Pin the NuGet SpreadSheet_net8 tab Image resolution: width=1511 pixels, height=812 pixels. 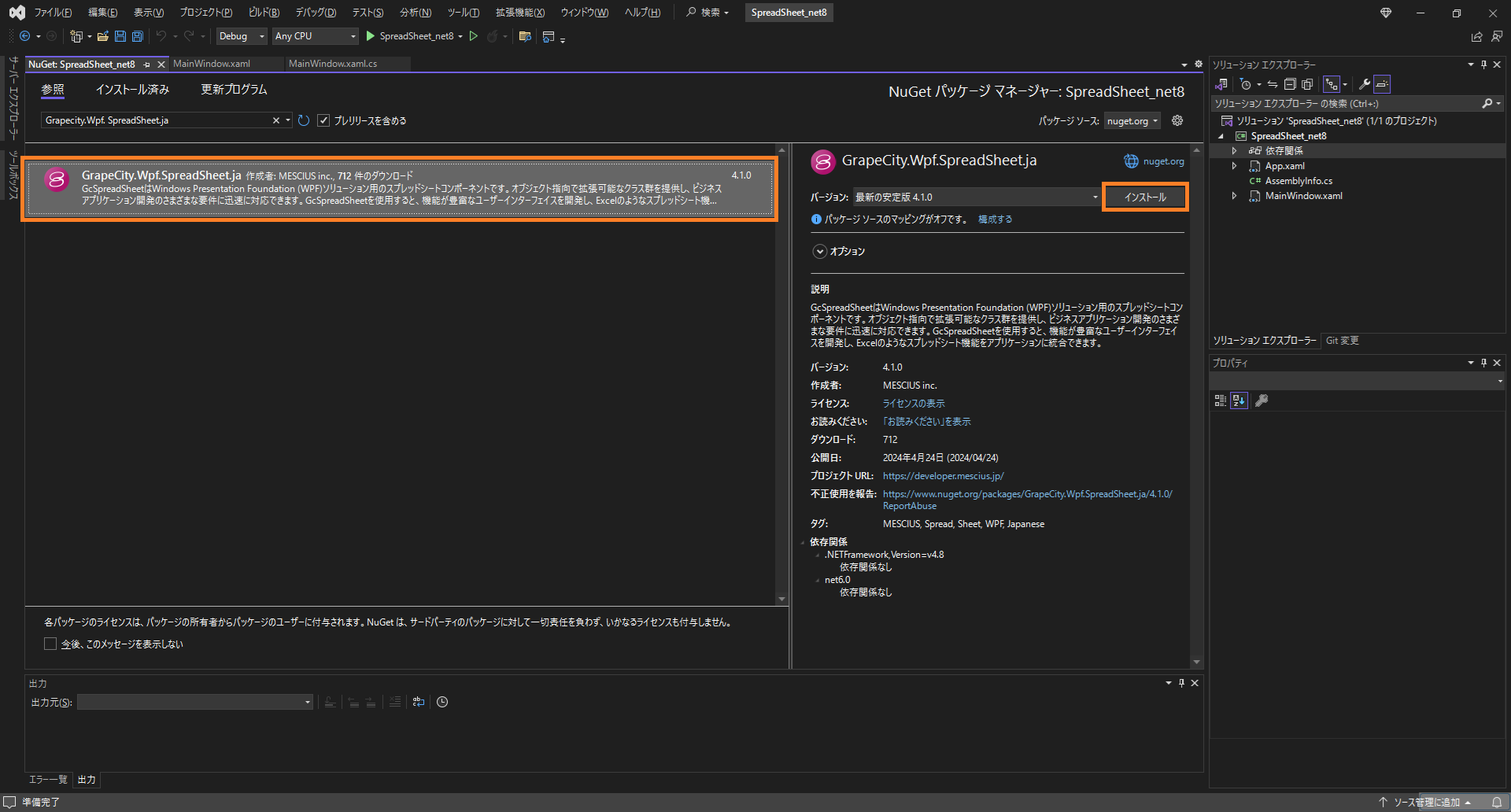point(147,65)
